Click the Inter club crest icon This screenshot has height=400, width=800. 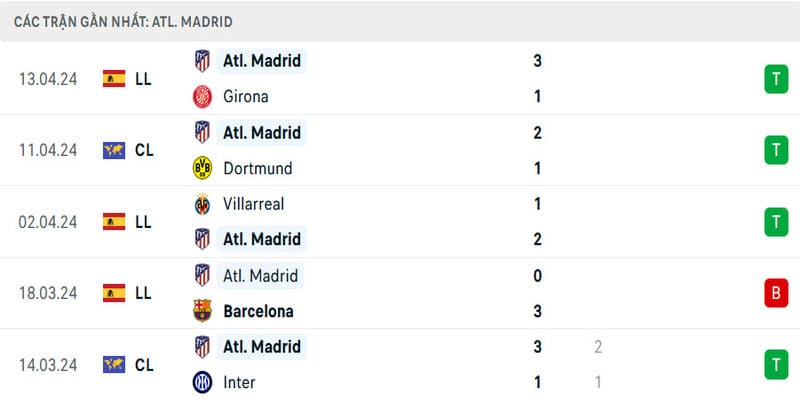tap(202, 382)
